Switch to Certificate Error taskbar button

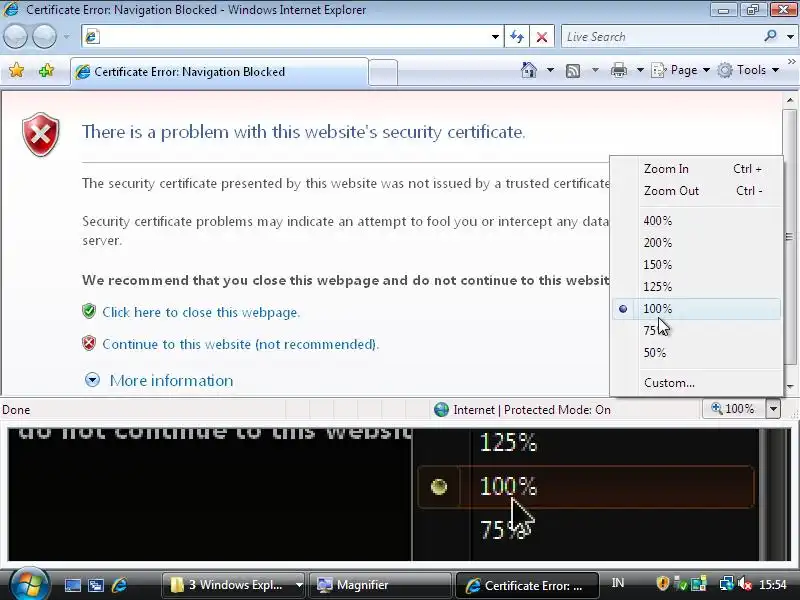526,585
